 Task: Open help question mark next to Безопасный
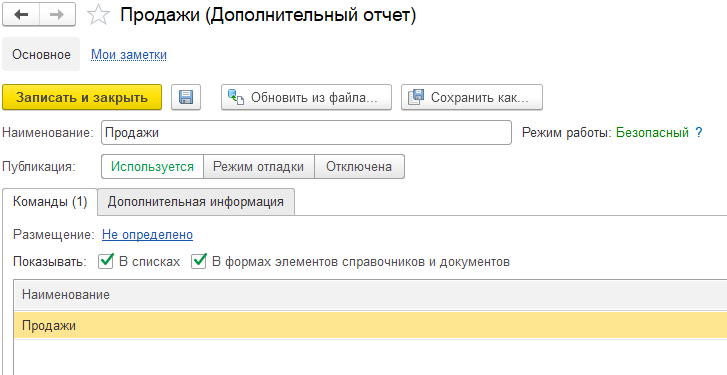click(x=699, y=133)
